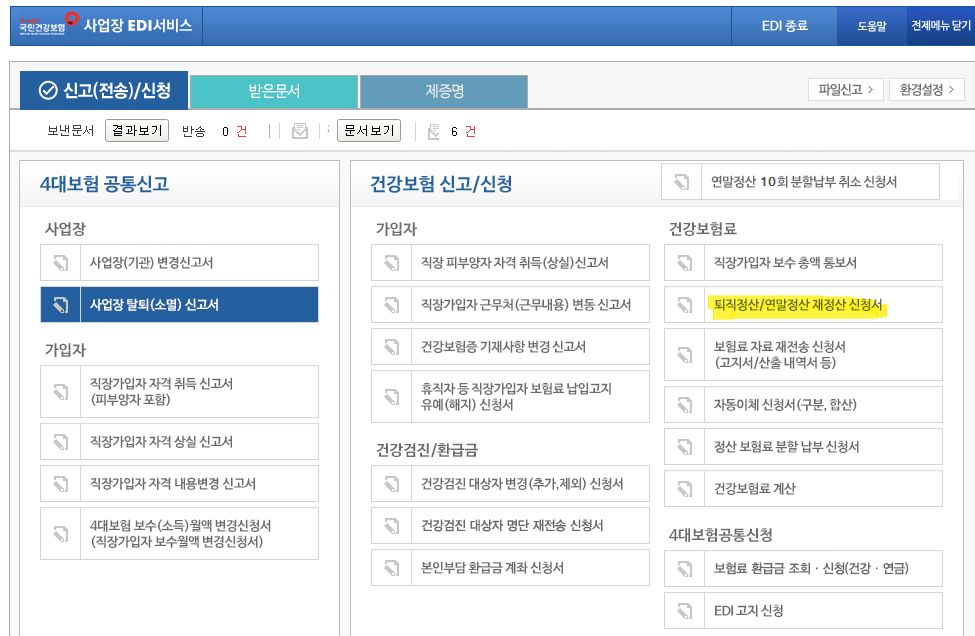The image size is (975, 636).
Task: Click icon beside 보험료 자료 재전송 신청서
Action: (x=685, y=354)
